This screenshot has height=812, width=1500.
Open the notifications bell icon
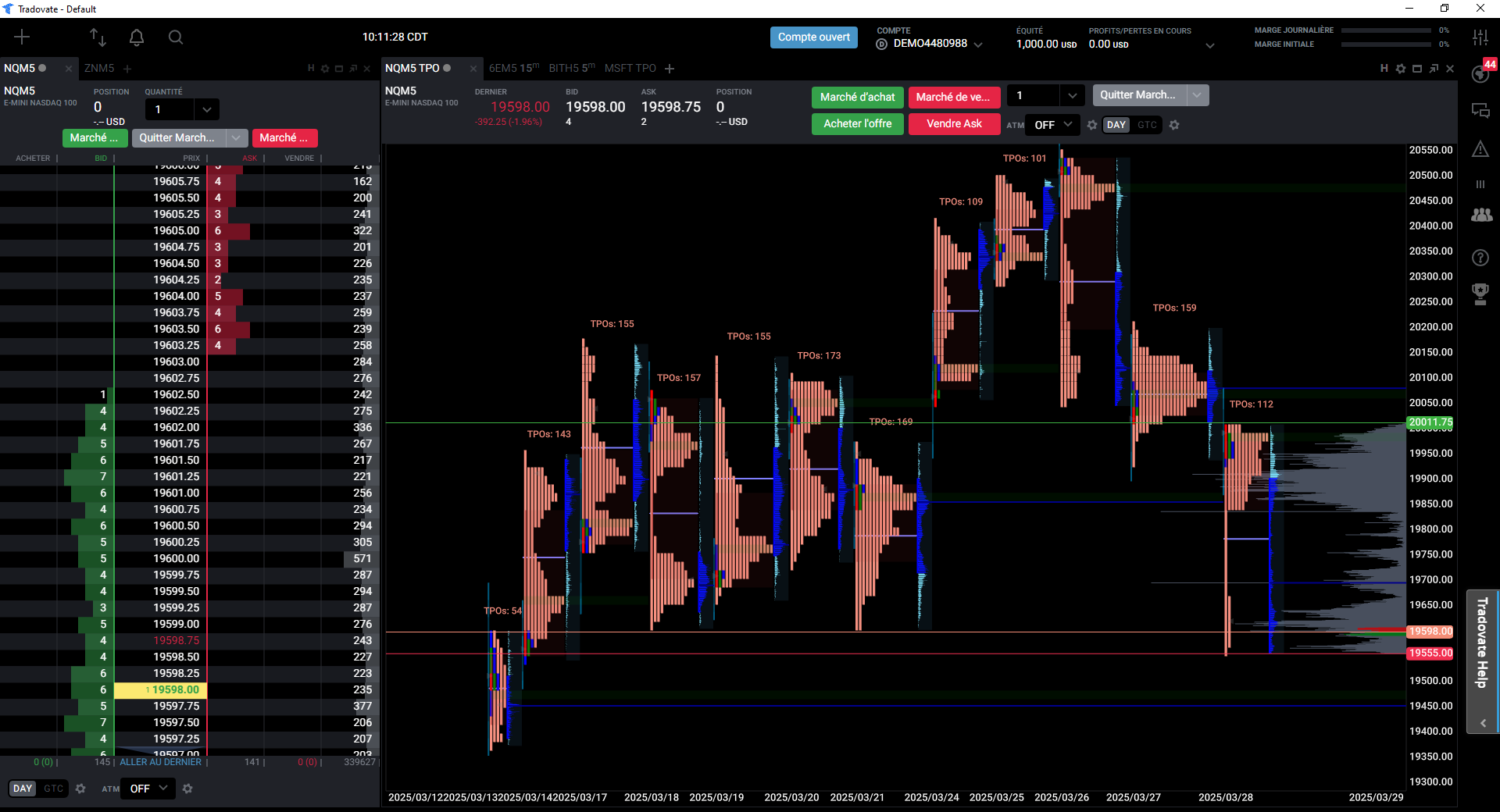click(137, 37)
